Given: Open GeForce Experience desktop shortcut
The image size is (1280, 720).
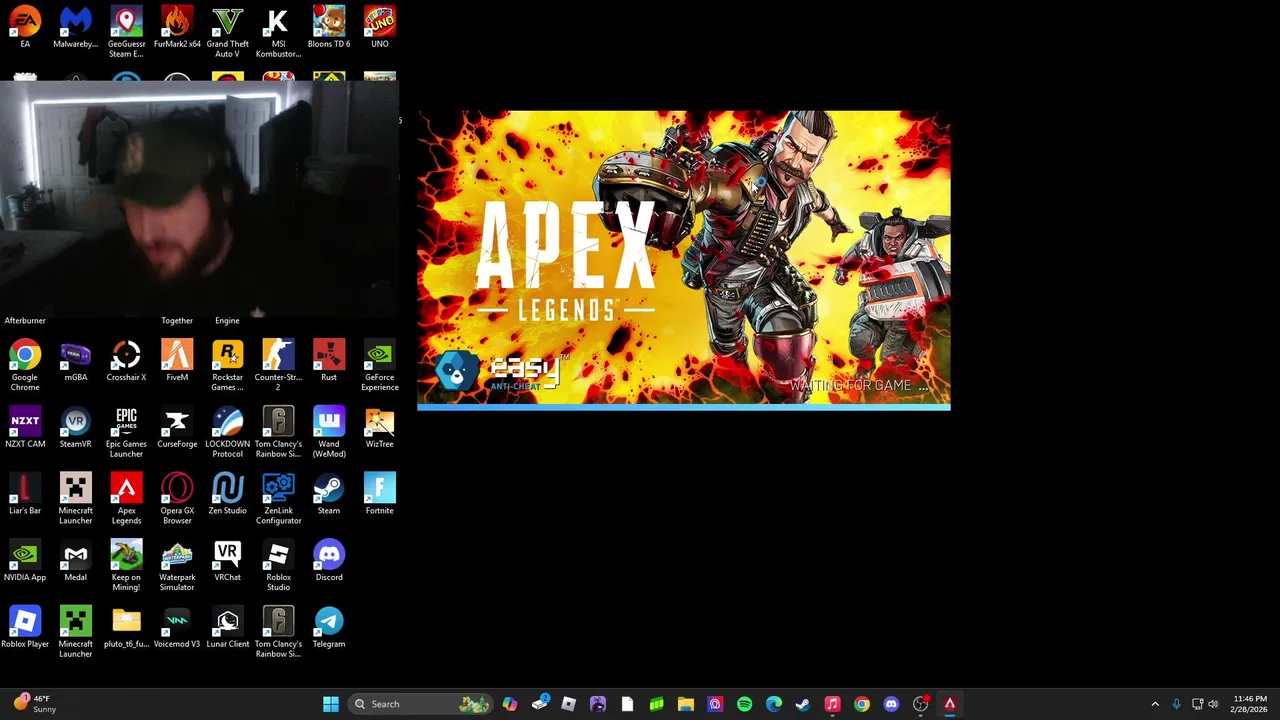Looking at the screenshot, I should point(380,365).
